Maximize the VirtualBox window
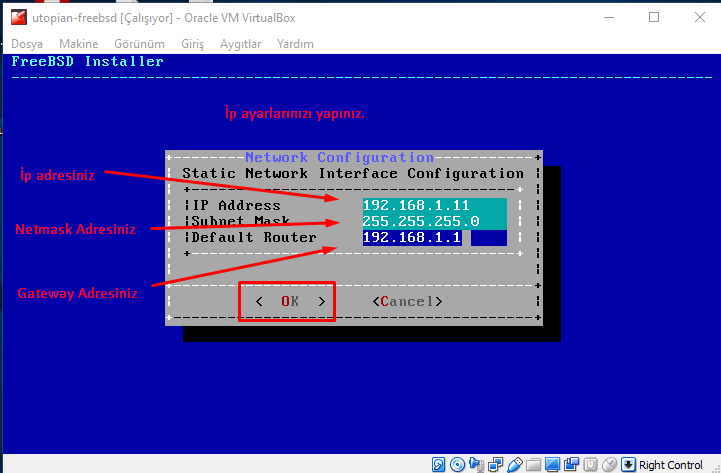721x473 pixels. coord(654,17)
